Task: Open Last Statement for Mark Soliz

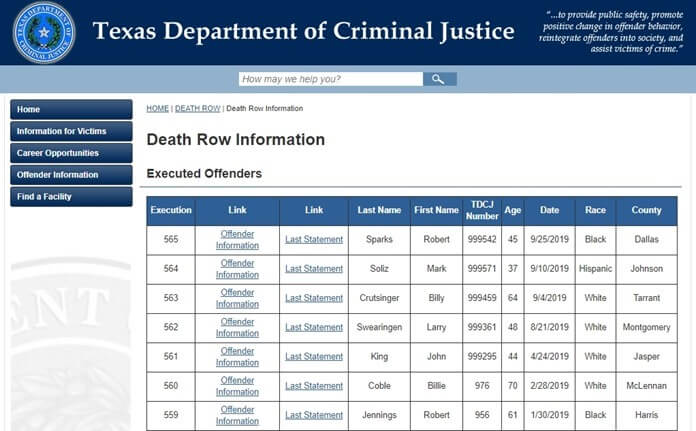Action: tap(314, 269)
